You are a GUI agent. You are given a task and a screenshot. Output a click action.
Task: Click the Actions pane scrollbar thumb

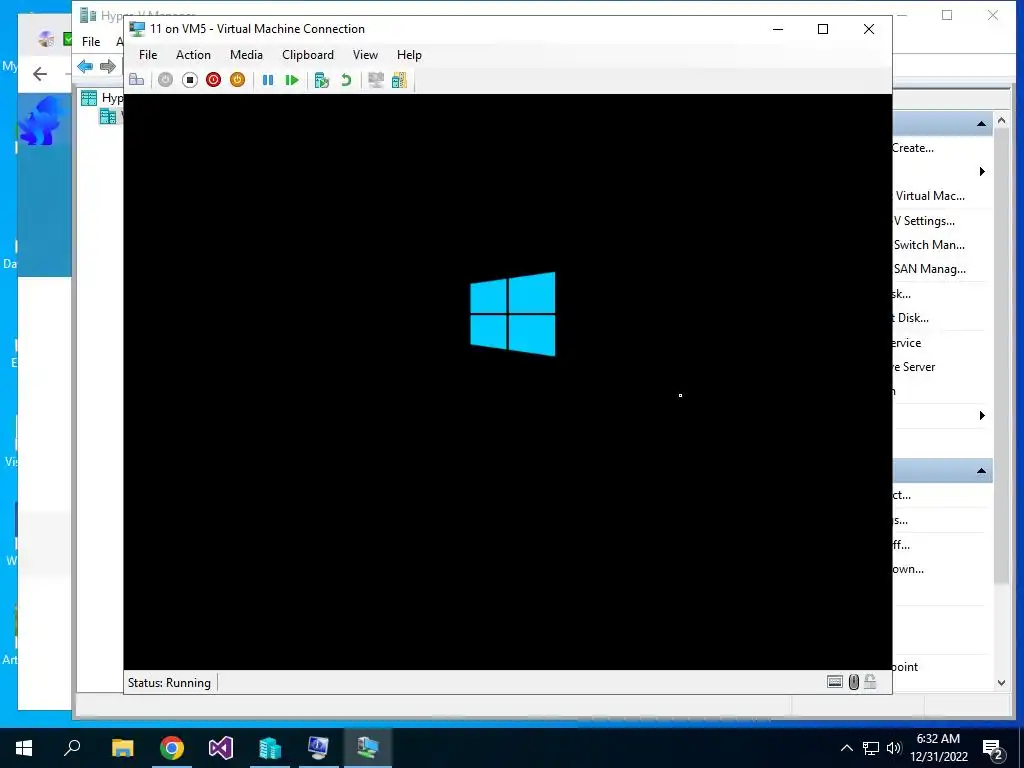coord(1001,356)
